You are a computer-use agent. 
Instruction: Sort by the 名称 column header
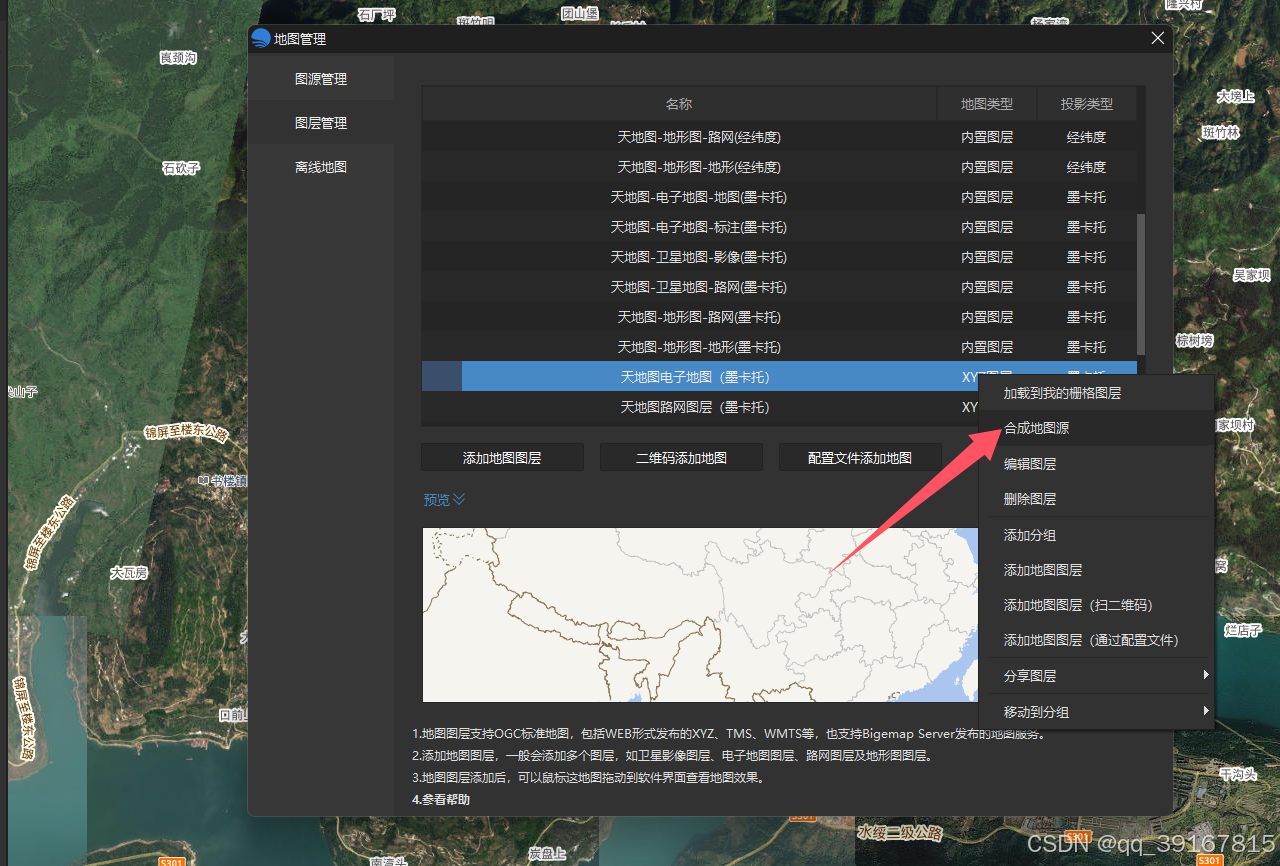(x=679, y=104)
